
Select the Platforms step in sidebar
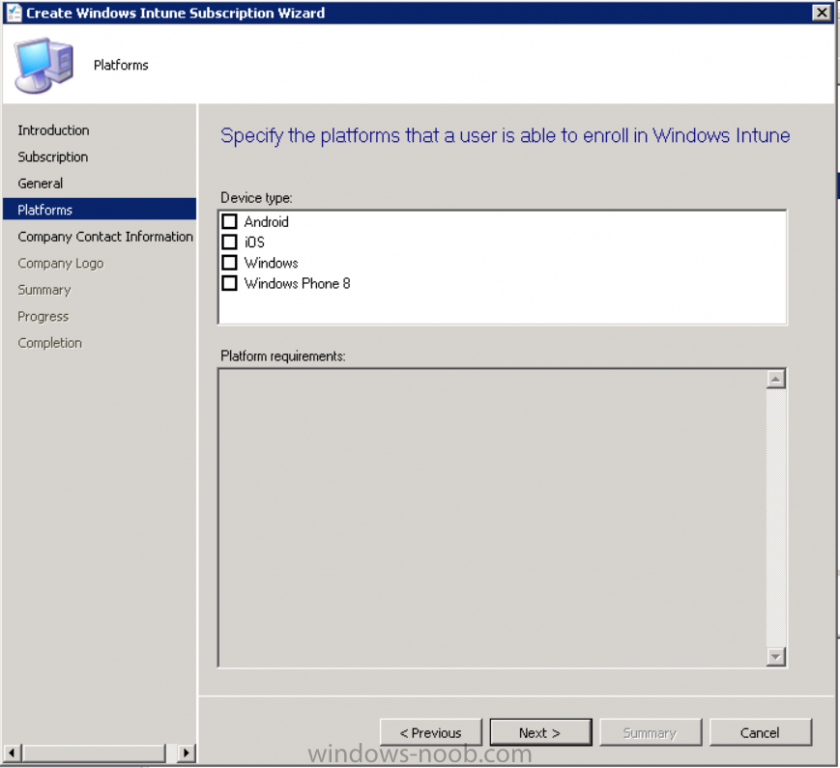(x=100, y=209)
